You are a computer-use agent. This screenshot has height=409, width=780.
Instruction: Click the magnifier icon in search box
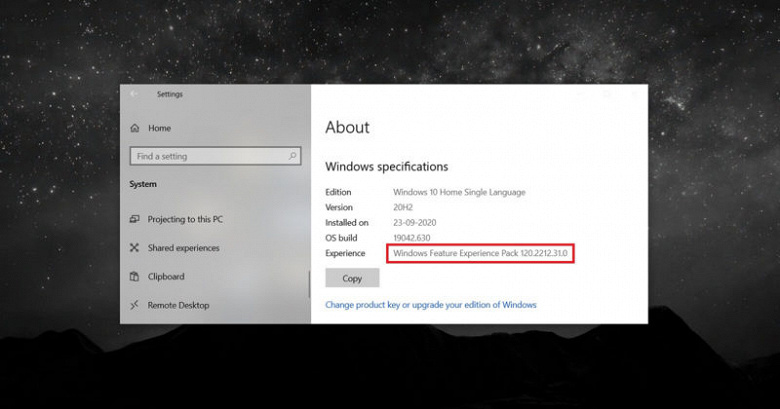(292, 156)
